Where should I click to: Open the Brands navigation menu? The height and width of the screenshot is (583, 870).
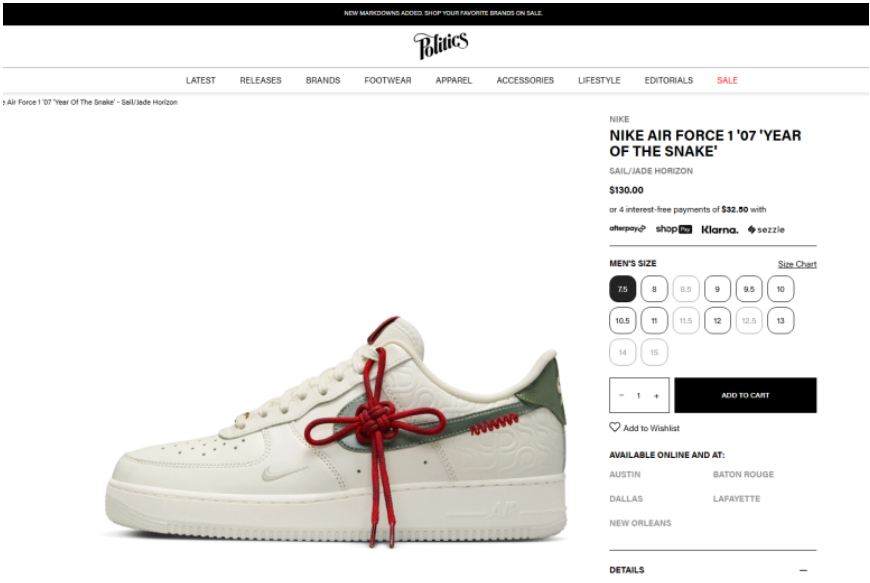(x=323, y=80)
